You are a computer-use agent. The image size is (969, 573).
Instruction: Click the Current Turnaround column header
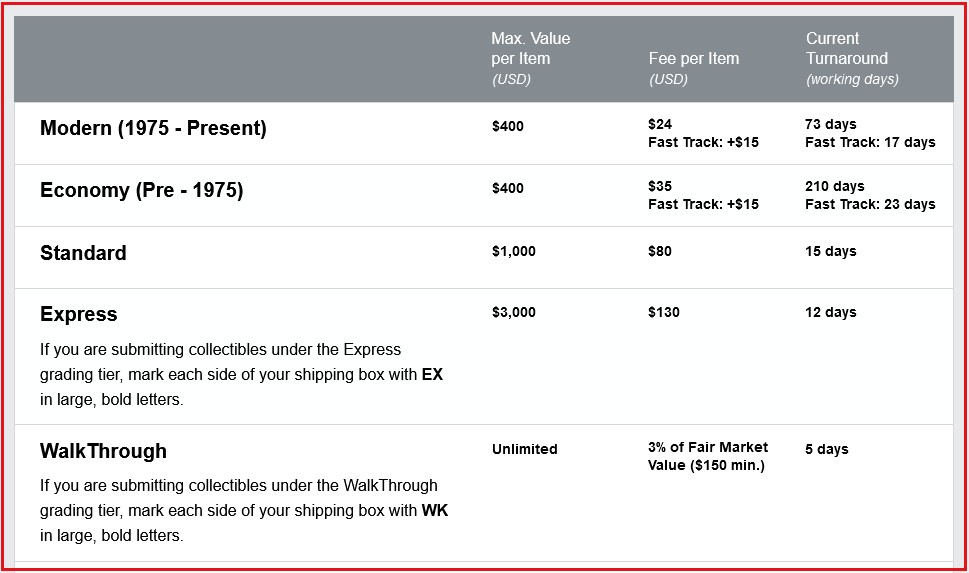852,58
